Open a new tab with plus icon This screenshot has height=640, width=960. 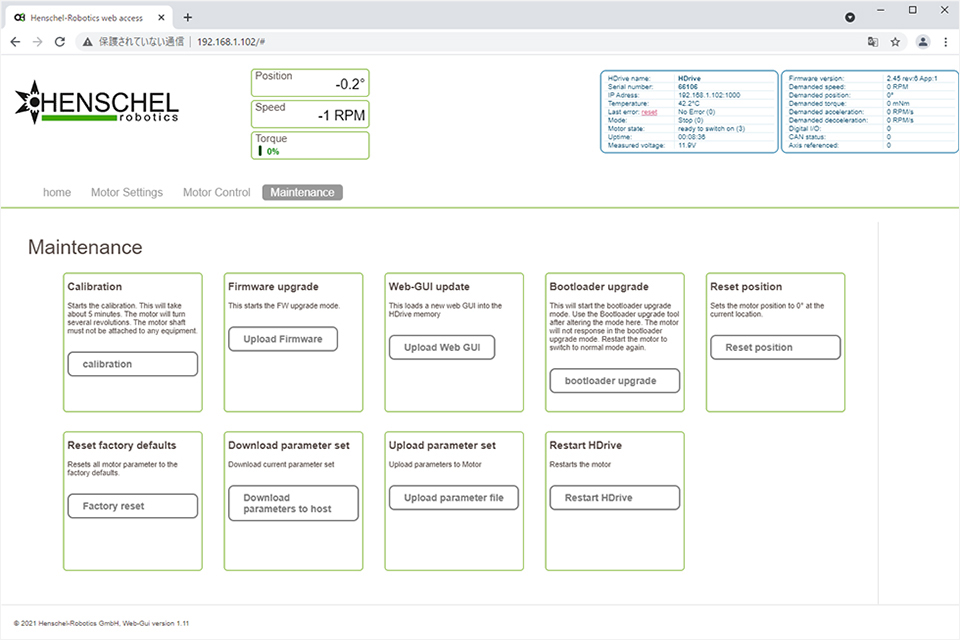pyautogui.click(x=188, y=17)
